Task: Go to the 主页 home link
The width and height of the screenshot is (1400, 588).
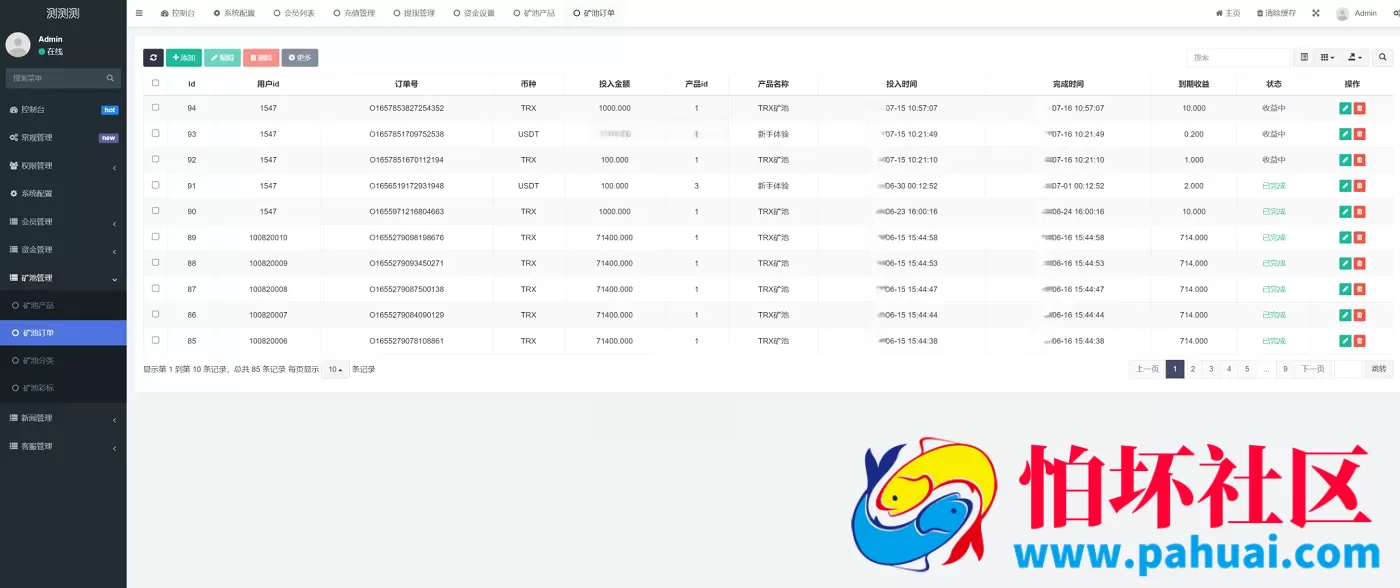Action: [1228, 13]
